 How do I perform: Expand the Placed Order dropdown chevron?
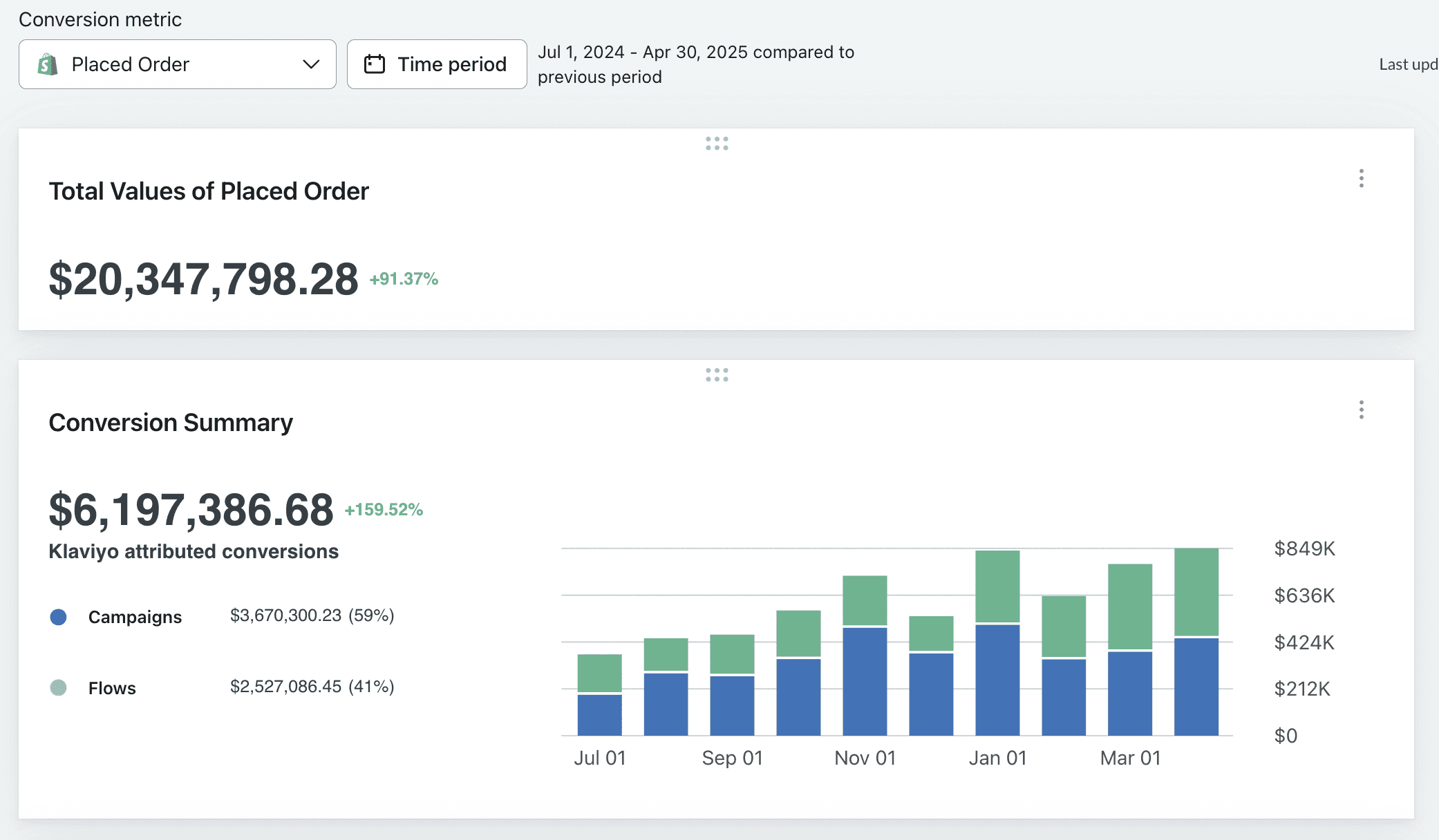click(311, 64)
